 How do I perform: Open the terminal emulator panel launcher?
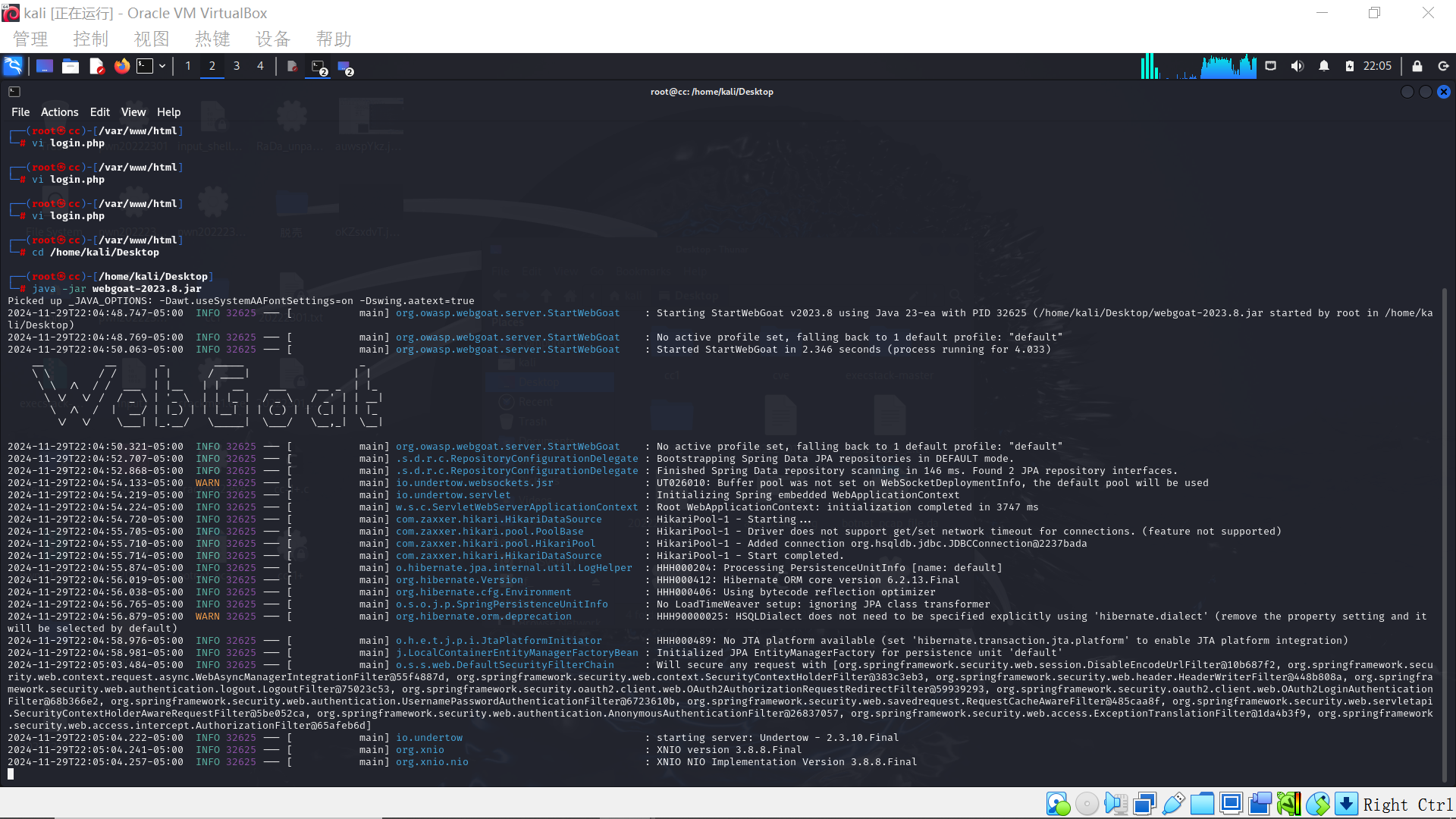point(145,66)
